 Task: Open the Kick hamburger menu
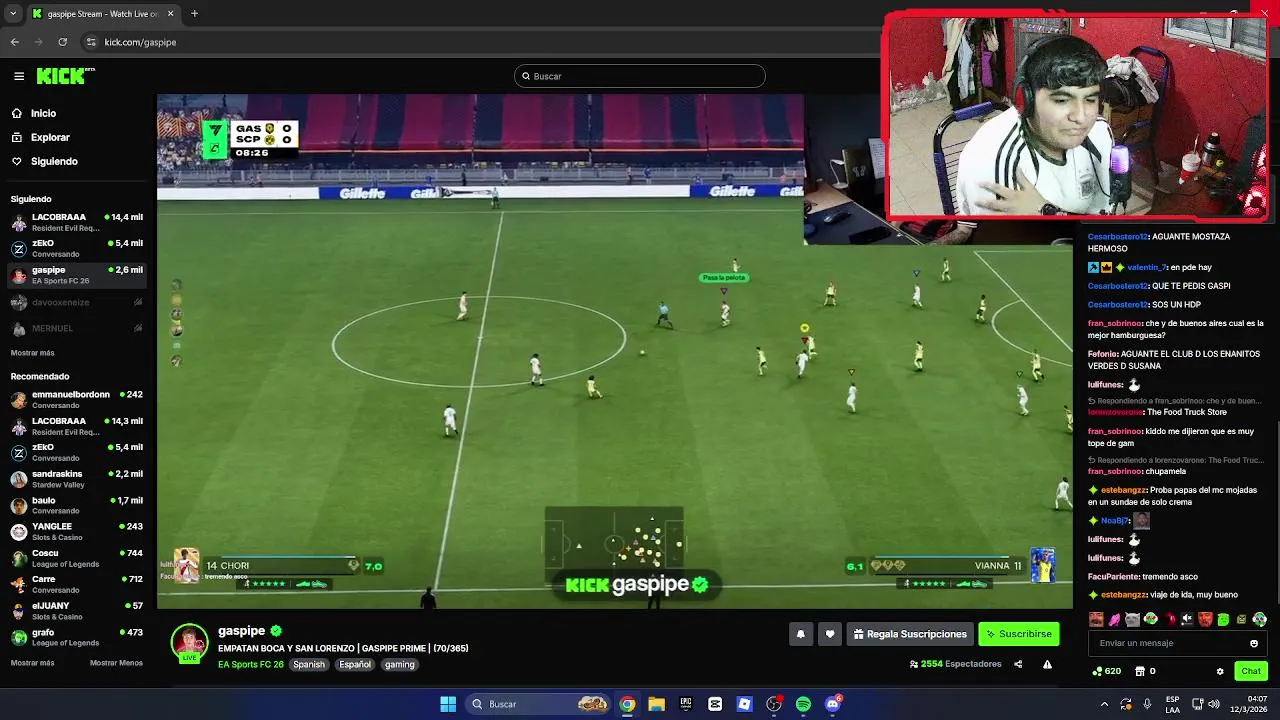coord(19,76)
